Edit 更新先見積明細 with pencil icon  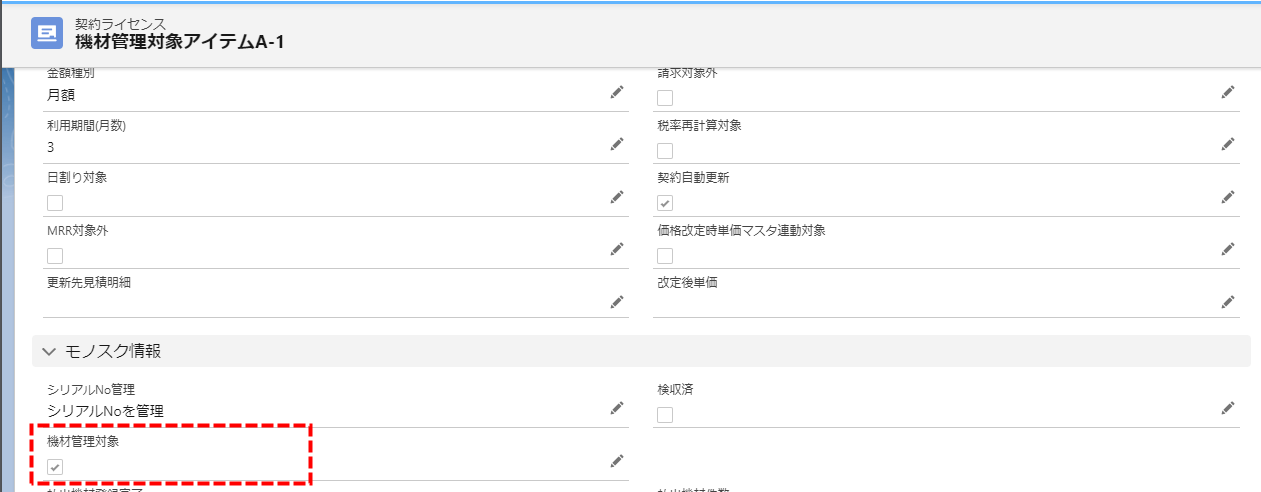[x=617, y=301]
